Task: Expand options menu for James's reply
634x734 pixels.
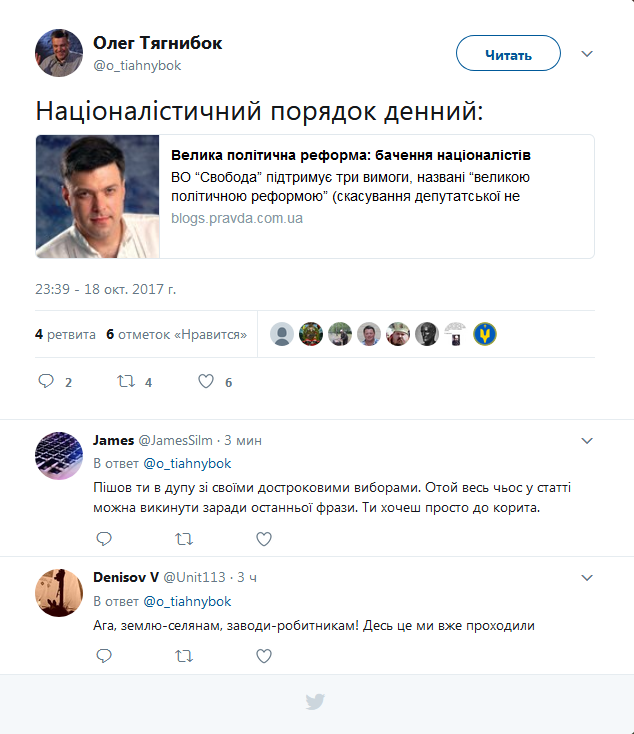Action: click(x=587, y=440)
